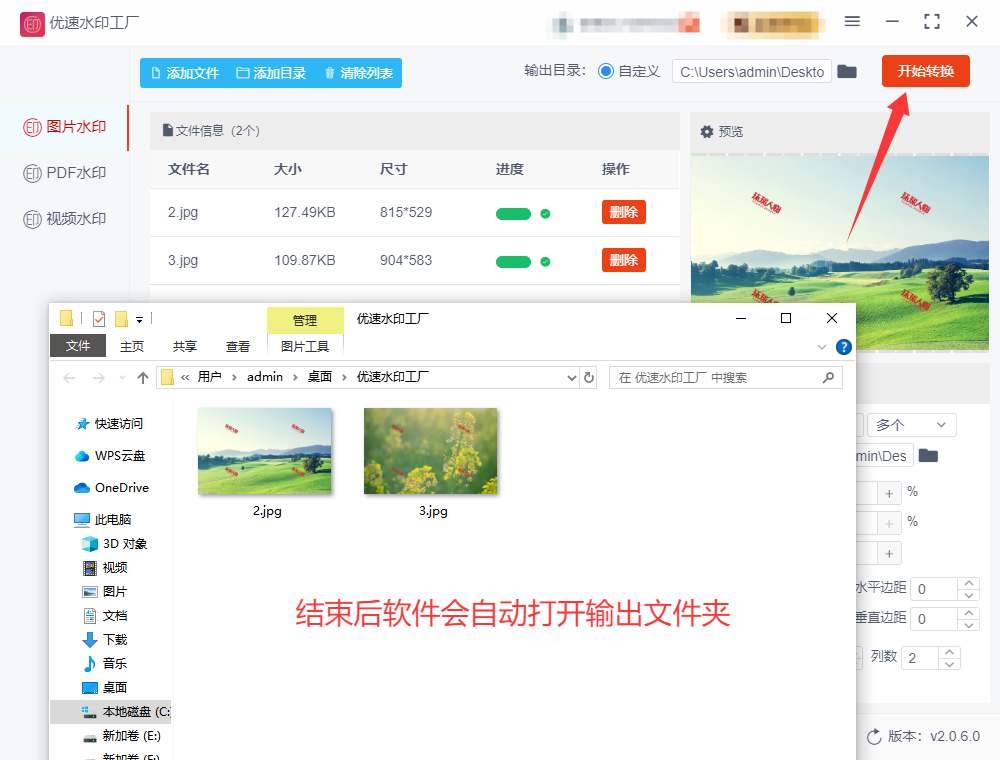Open the customize quick access toolbar dropdown
Viewport: 1000px width, 760px height.
click(x=139, y=319)
